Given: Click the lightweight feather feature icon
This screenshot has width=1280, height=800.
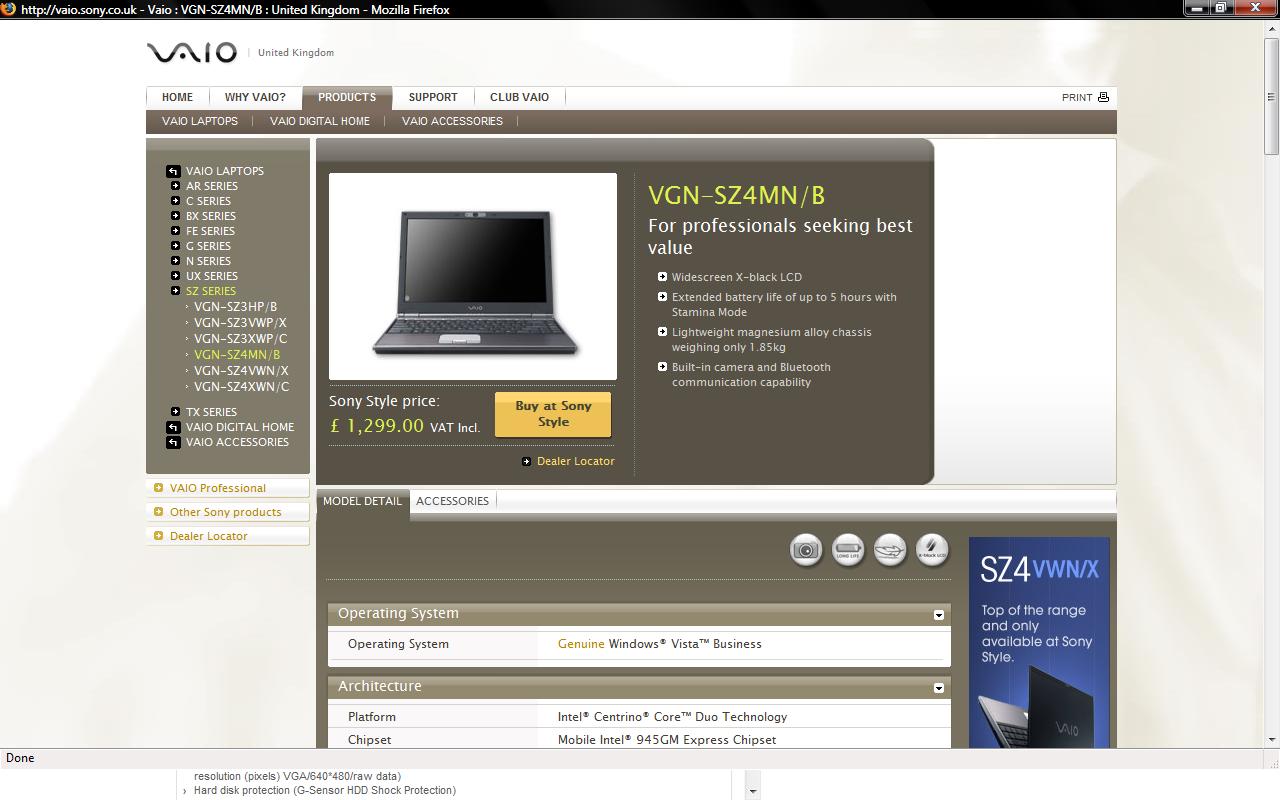Looking at the screenshot, I should (x=890, y=549).
